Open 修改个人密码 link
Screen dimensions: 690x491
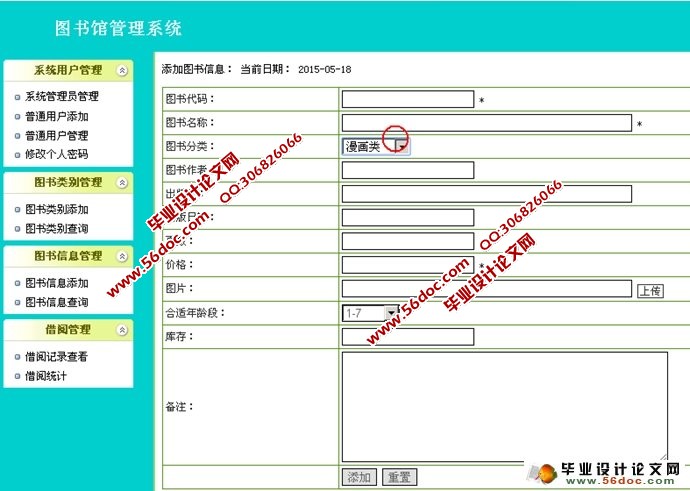(57, 154)
